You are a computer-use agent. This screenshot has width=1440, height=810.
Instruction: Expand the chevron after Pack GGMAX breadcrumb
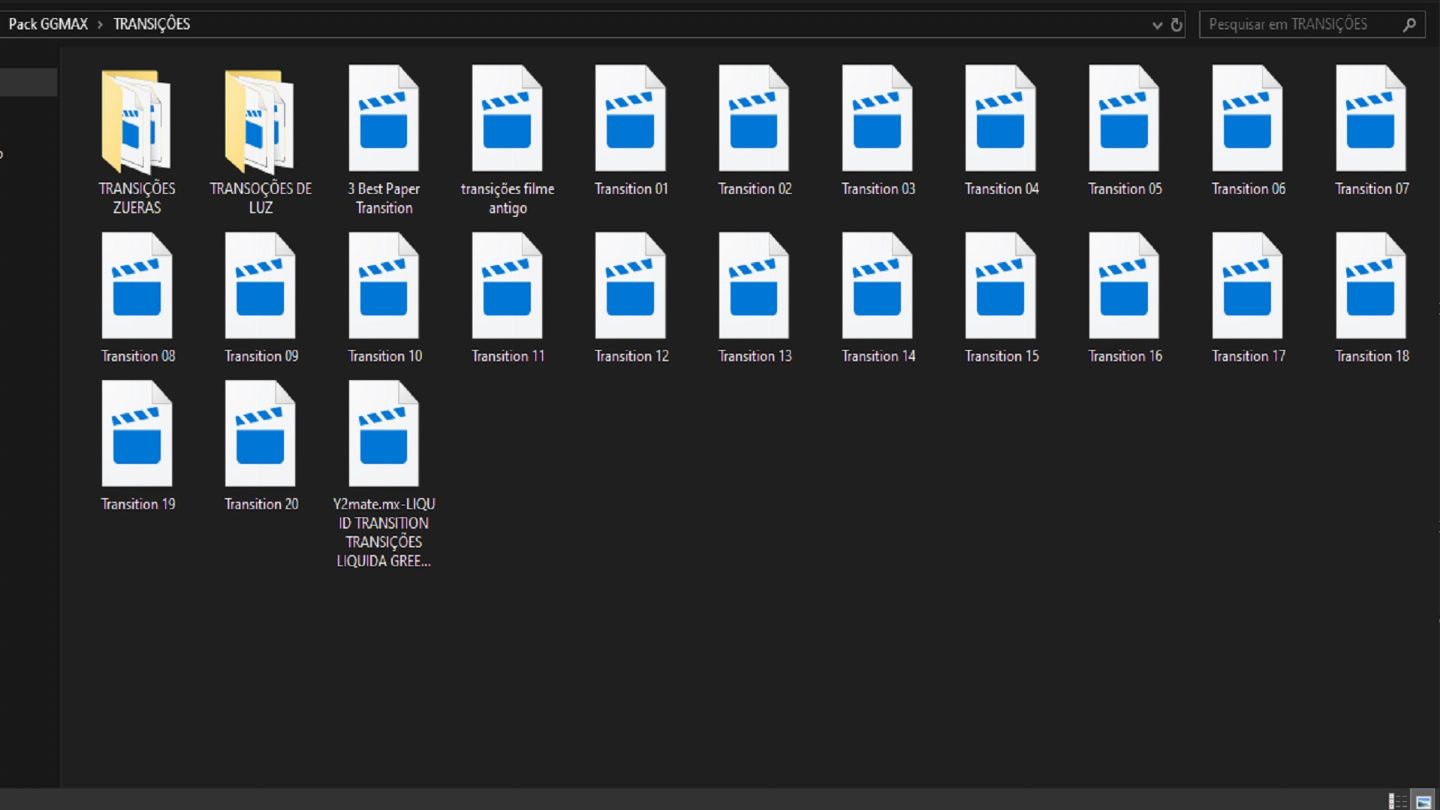tap(100, 24)
